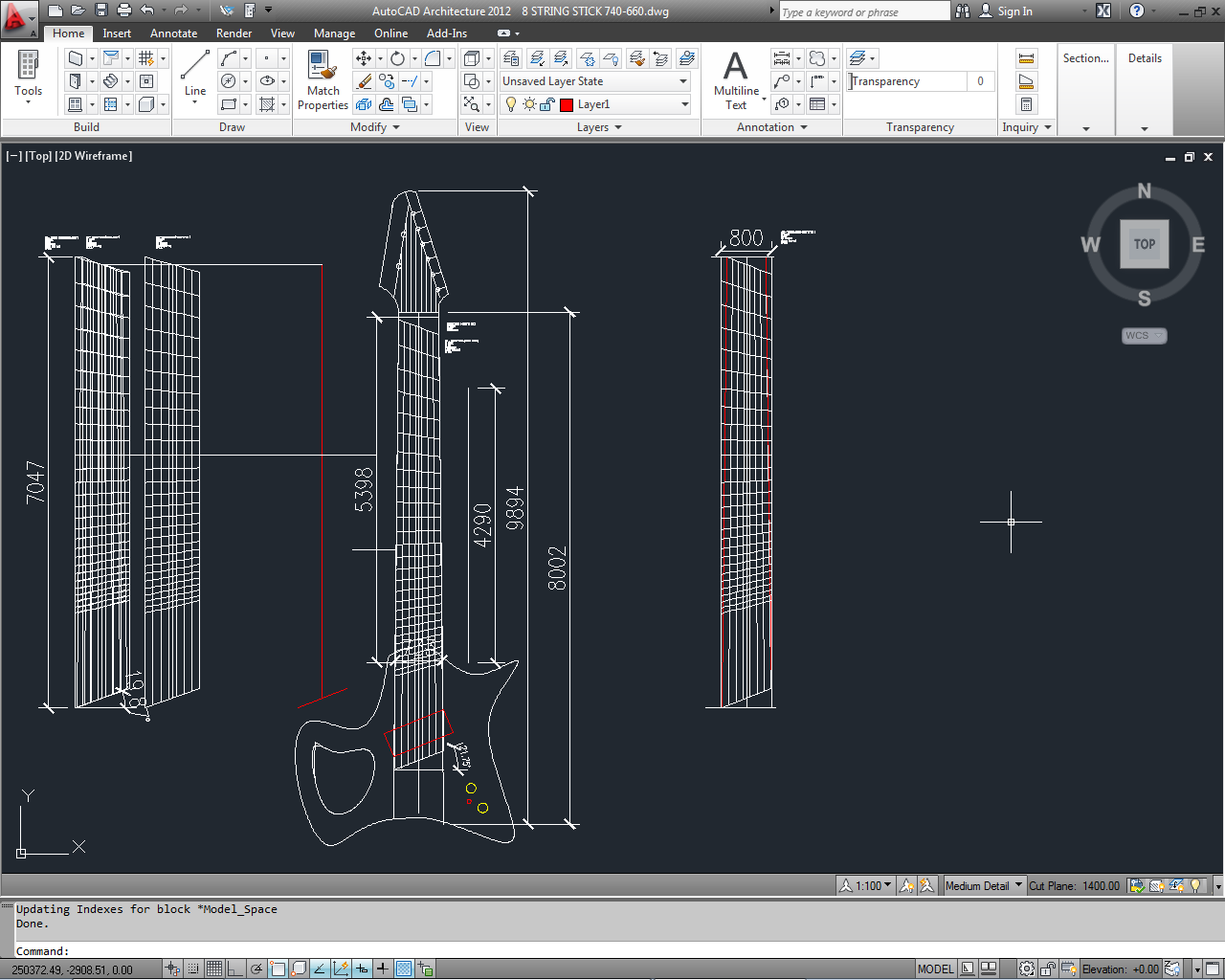Screen dimensions: 1225x980
Task: Click the MODEL space button in status bar
Action: (935, 969)
